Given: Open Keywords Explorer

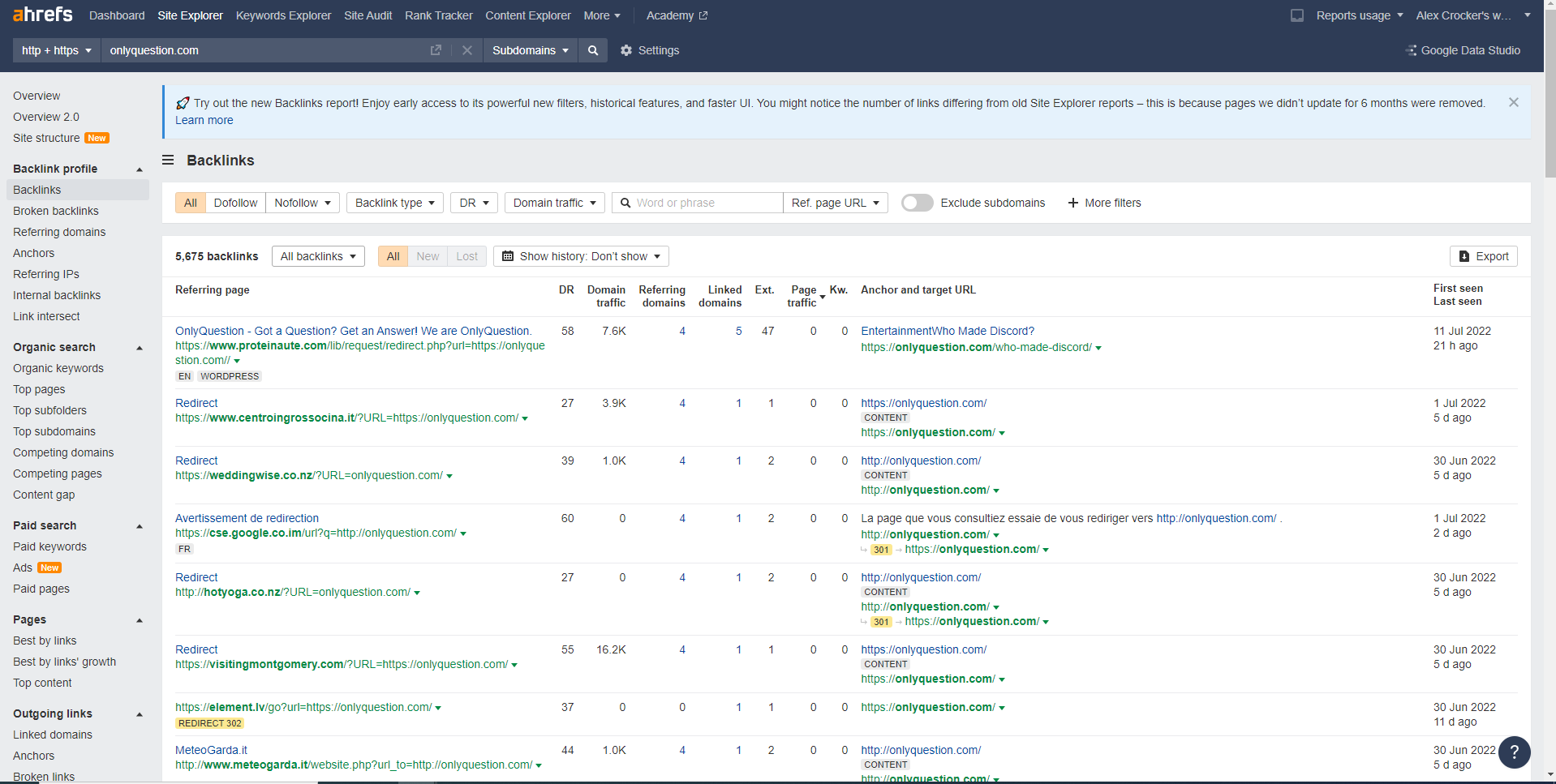Looking at the screenshot, I should (283, 15).
